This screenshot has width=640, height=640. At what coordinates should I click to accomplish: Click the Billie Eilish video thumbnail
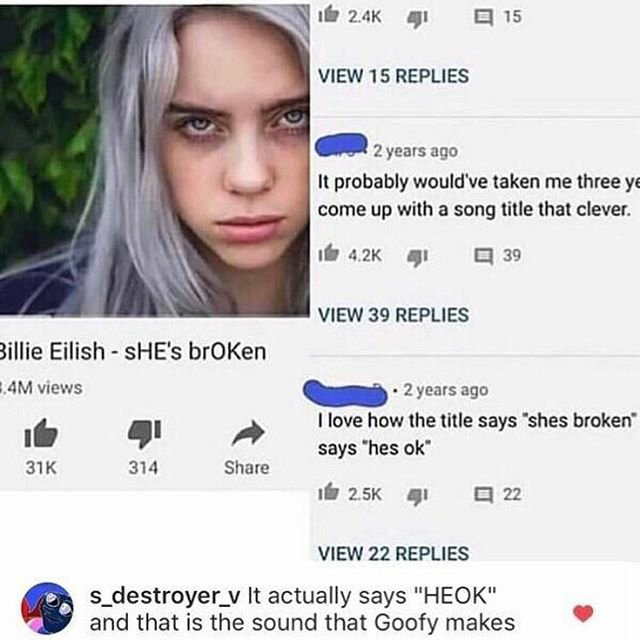coord(154,160)
